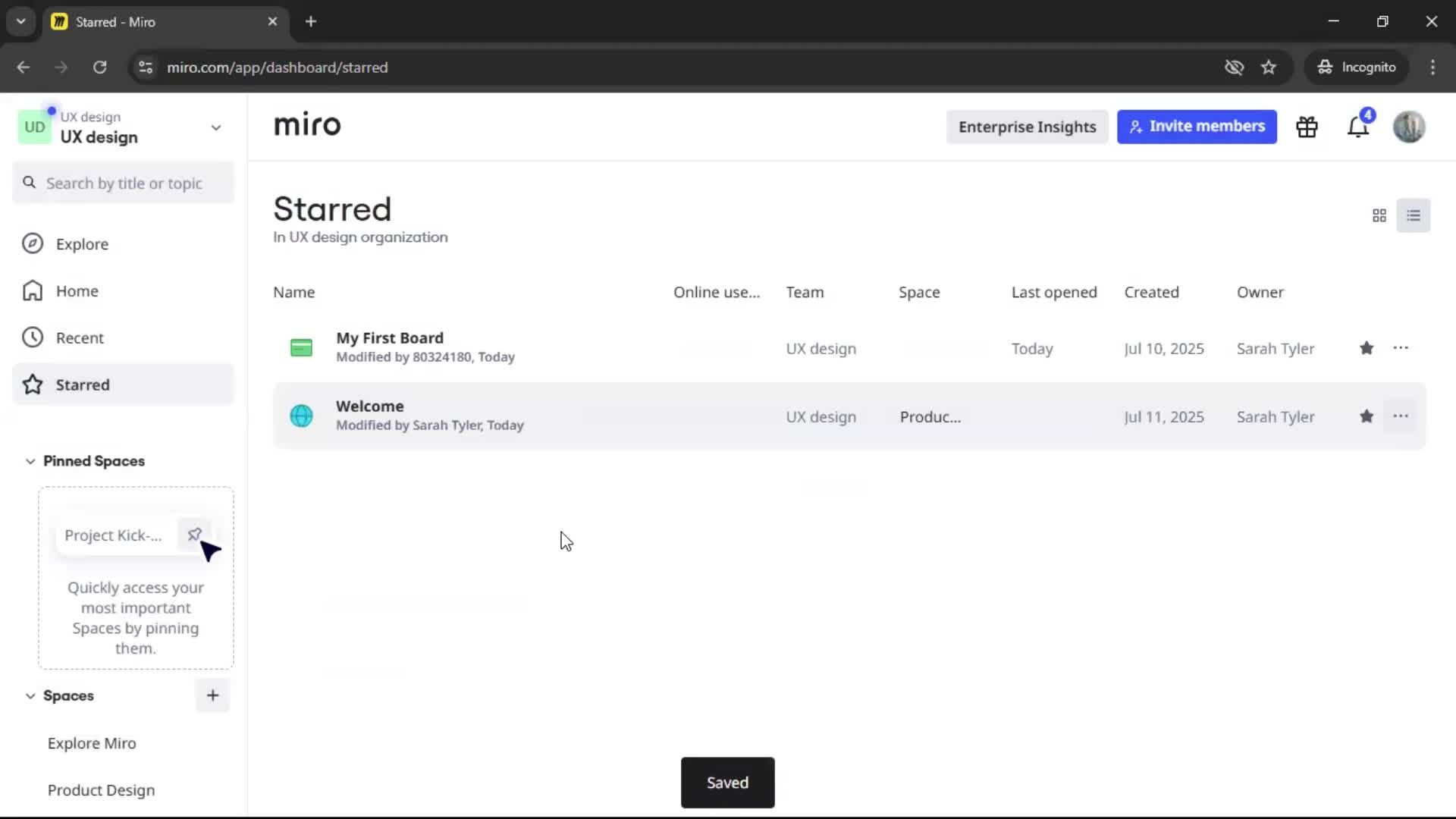
Task: Click Jul 10, 2025 created date
Action: (x=1164, y=349)
